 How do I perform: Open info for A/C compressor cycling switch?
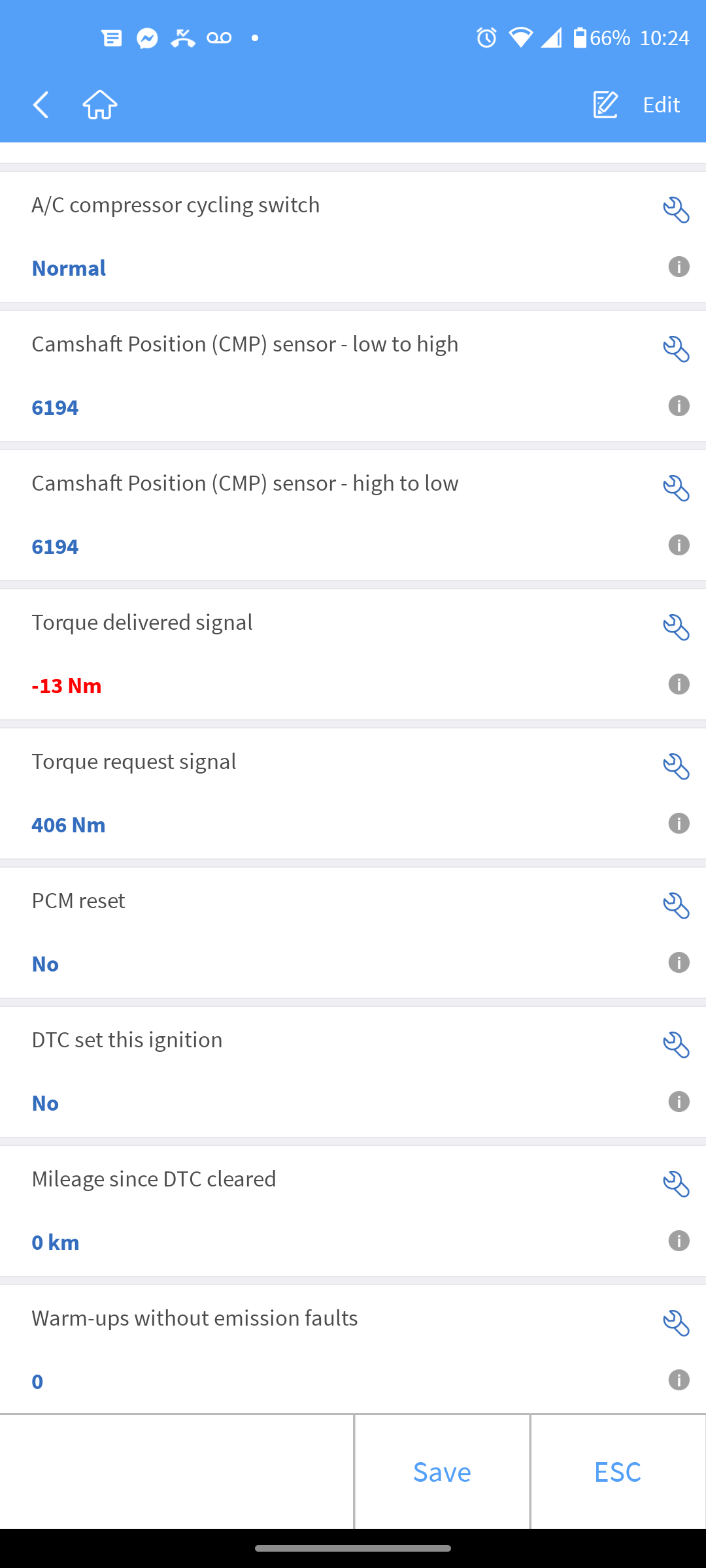pyautogui.click(x=679, y=267)
